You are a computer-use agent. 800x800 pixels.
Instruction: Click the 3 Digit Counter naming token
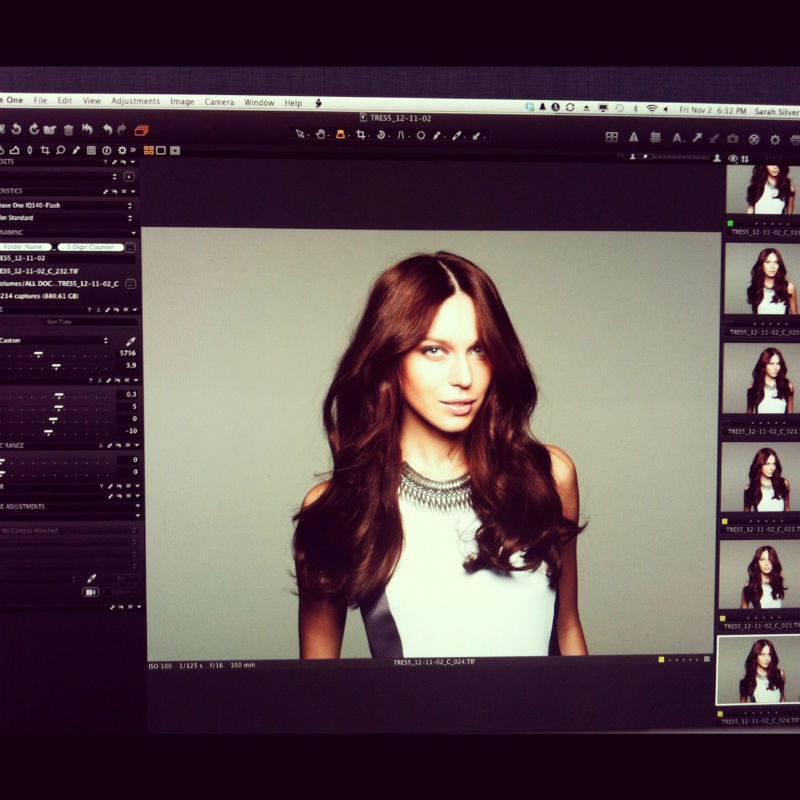91,247
